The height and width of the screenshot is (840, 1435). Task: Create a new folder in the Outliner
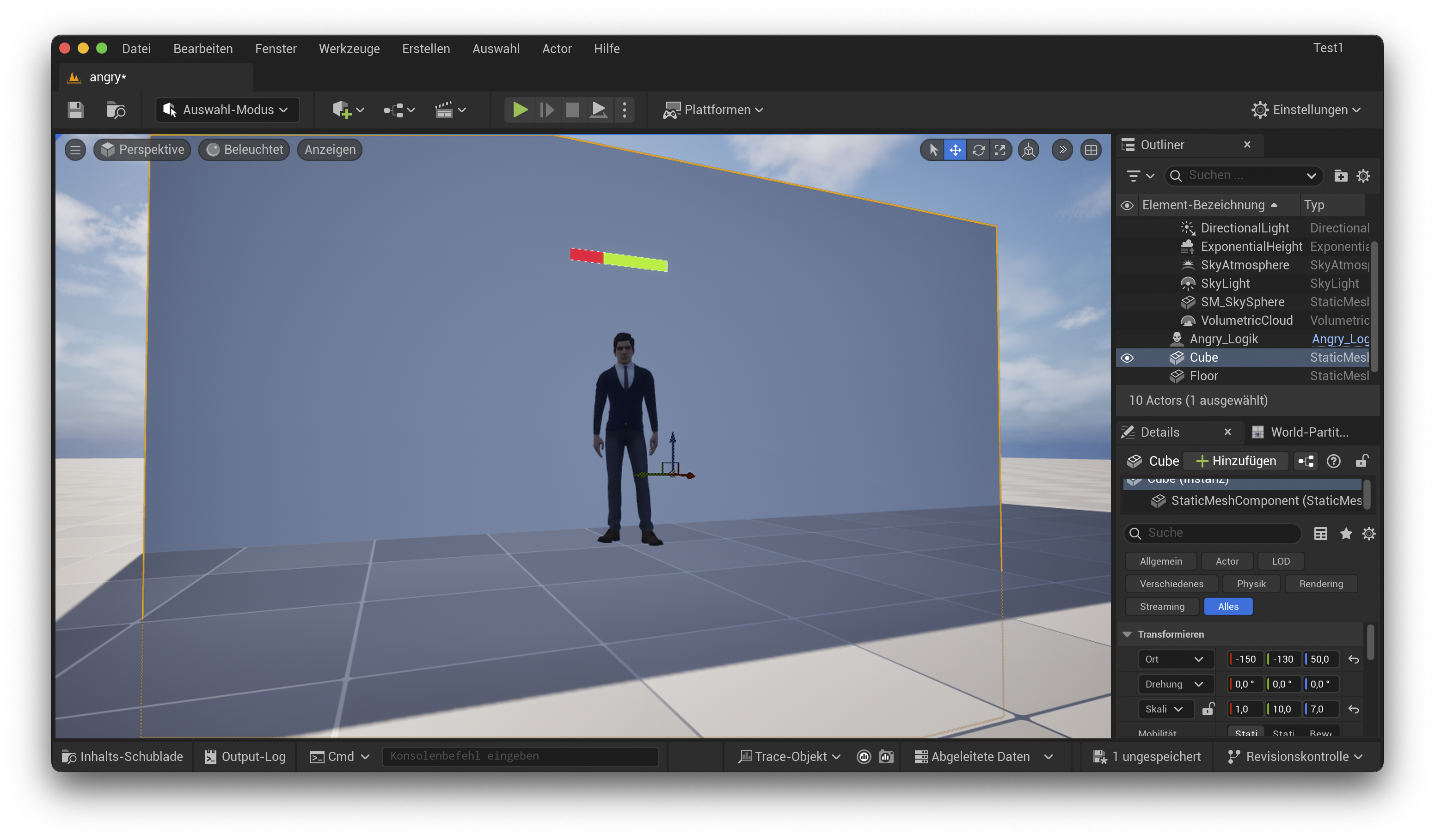[1341, 176]
